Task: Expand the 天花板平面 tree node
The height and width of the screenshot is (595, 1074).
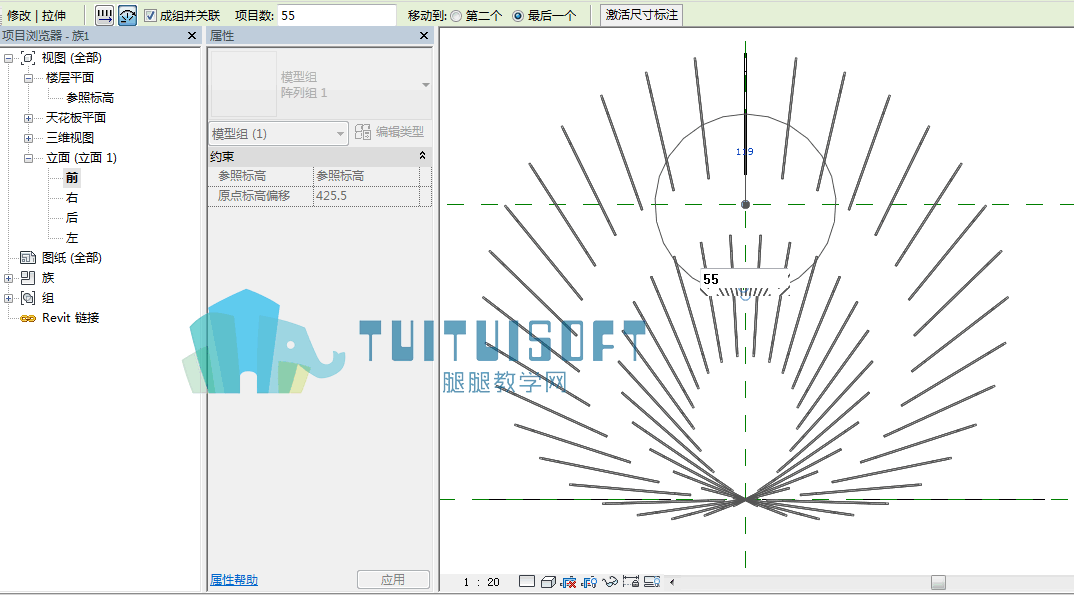Action: tap(29, 118)
